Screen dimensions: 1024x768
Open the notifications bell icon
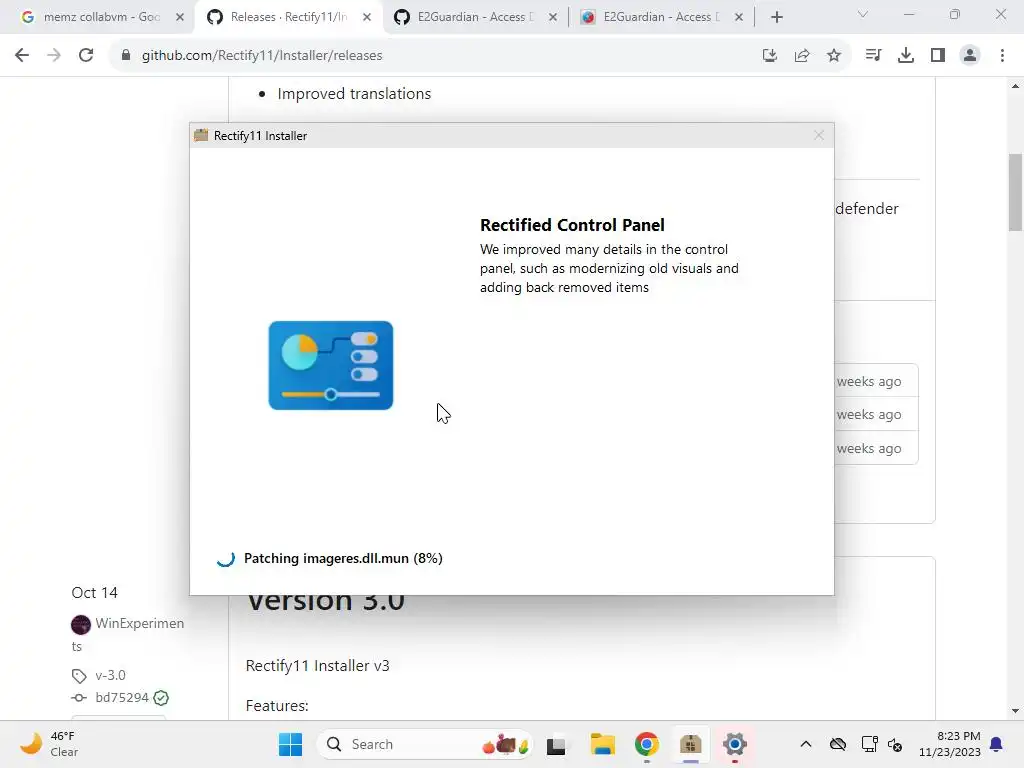pyautogui.click(x=997, y=744)
